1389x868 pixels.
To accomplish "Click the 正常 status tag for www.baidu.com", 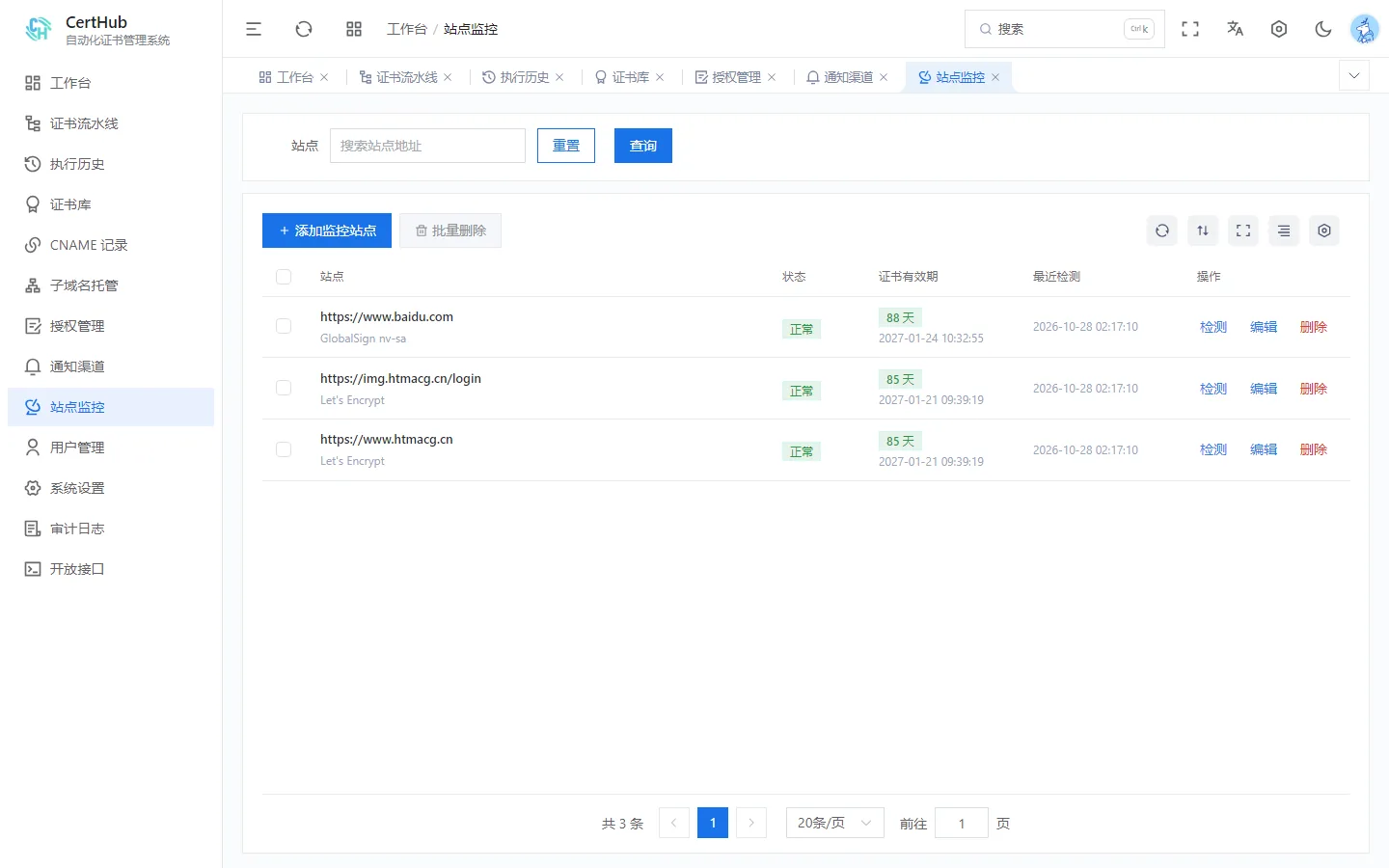I will pyautogui.click(x=802, y=329).
